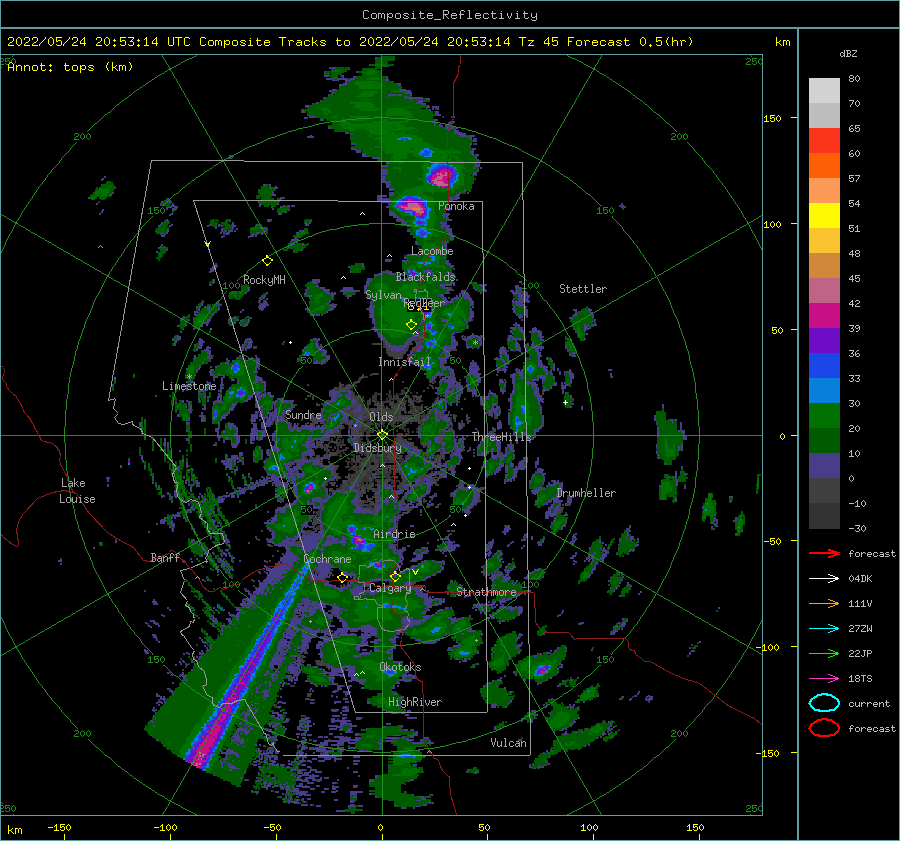Click the RockyMH label
This screenshot has height=841, width=900.
264,280
